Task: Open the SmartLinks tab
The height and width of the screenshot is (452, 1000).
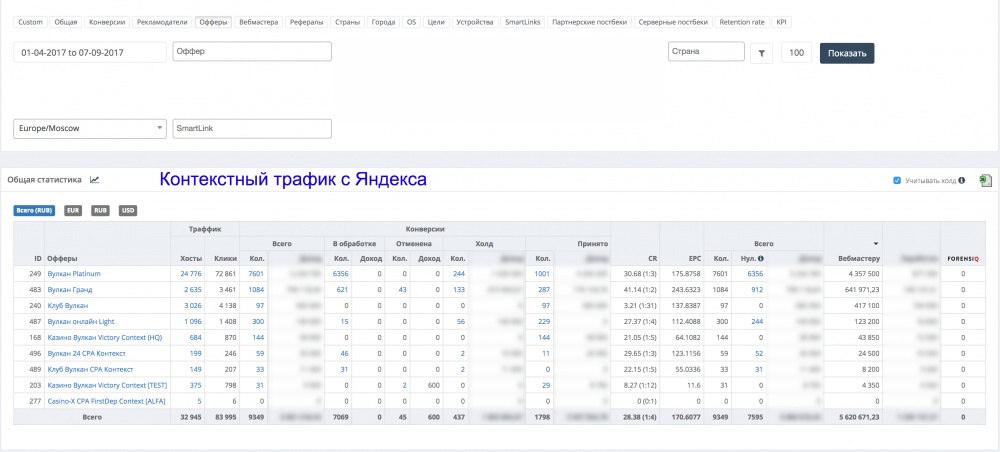Action: click(522, 22)
